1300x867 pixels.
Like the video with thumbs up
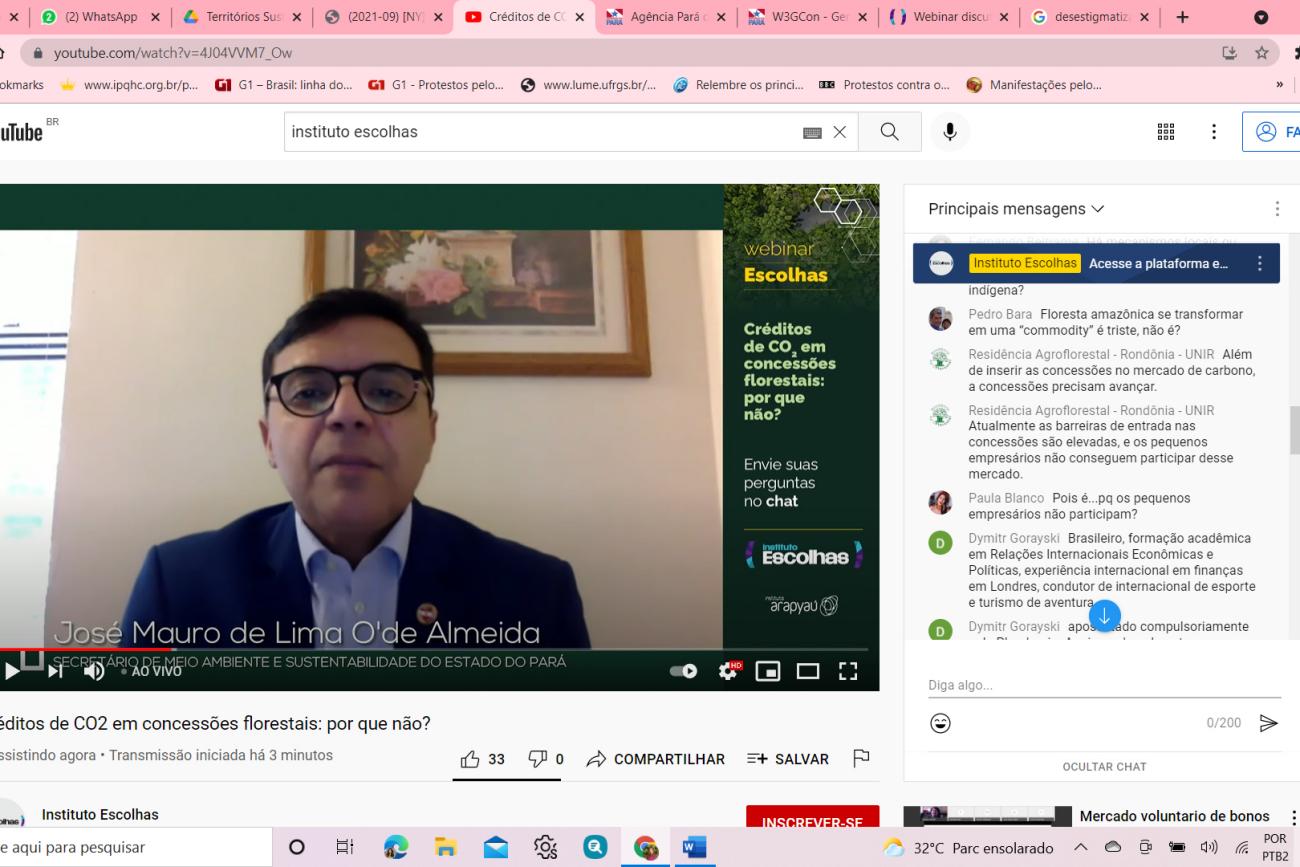tap(482, 759)
